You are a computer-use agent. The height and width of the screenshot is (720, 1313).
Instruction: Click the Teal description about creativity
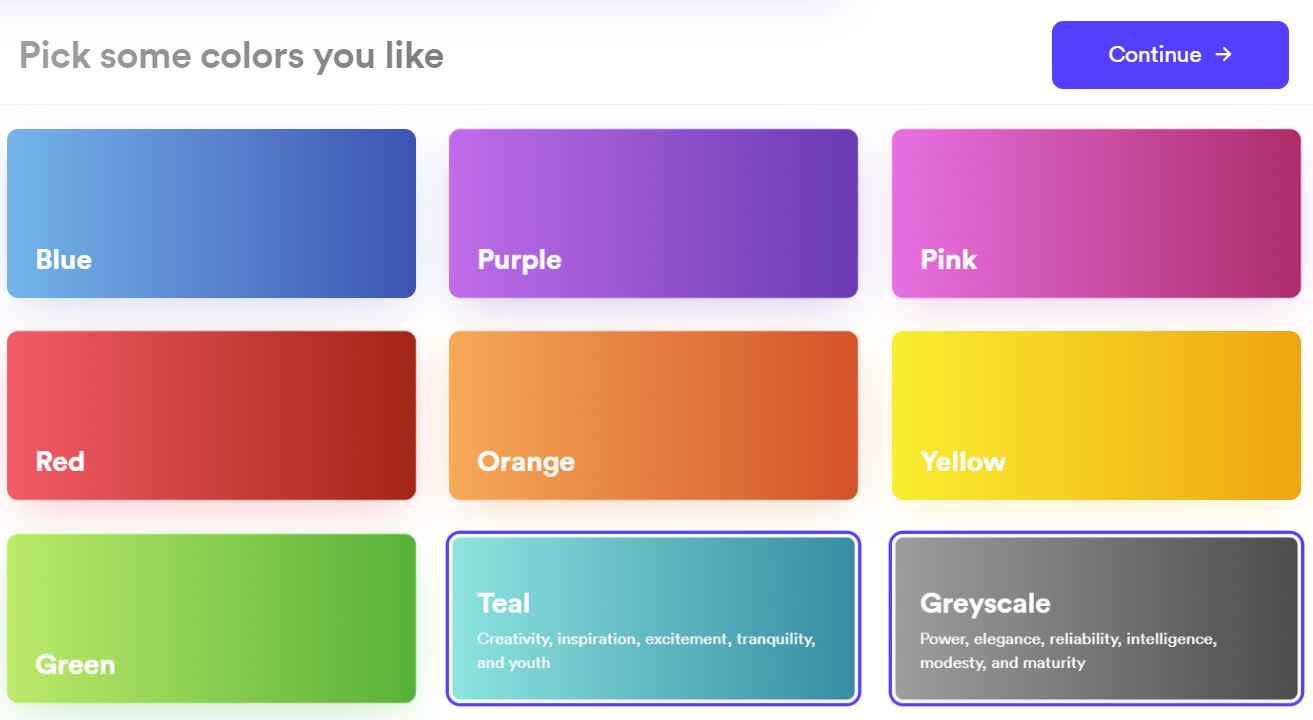(x=646, y=650)
